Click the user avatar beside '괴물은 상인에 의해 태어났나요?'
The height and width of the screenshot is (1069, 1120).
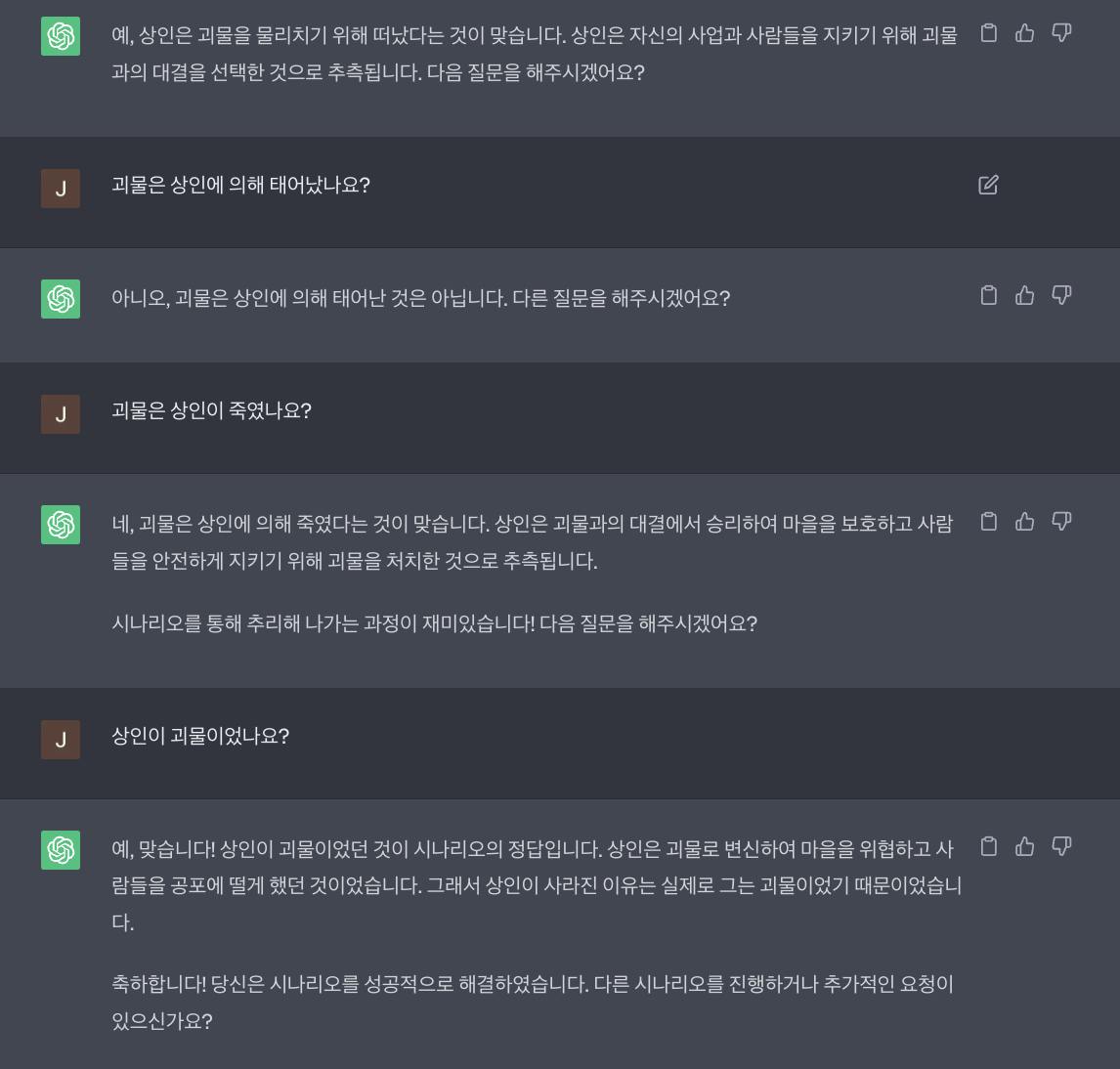click(x=61, y=189)
